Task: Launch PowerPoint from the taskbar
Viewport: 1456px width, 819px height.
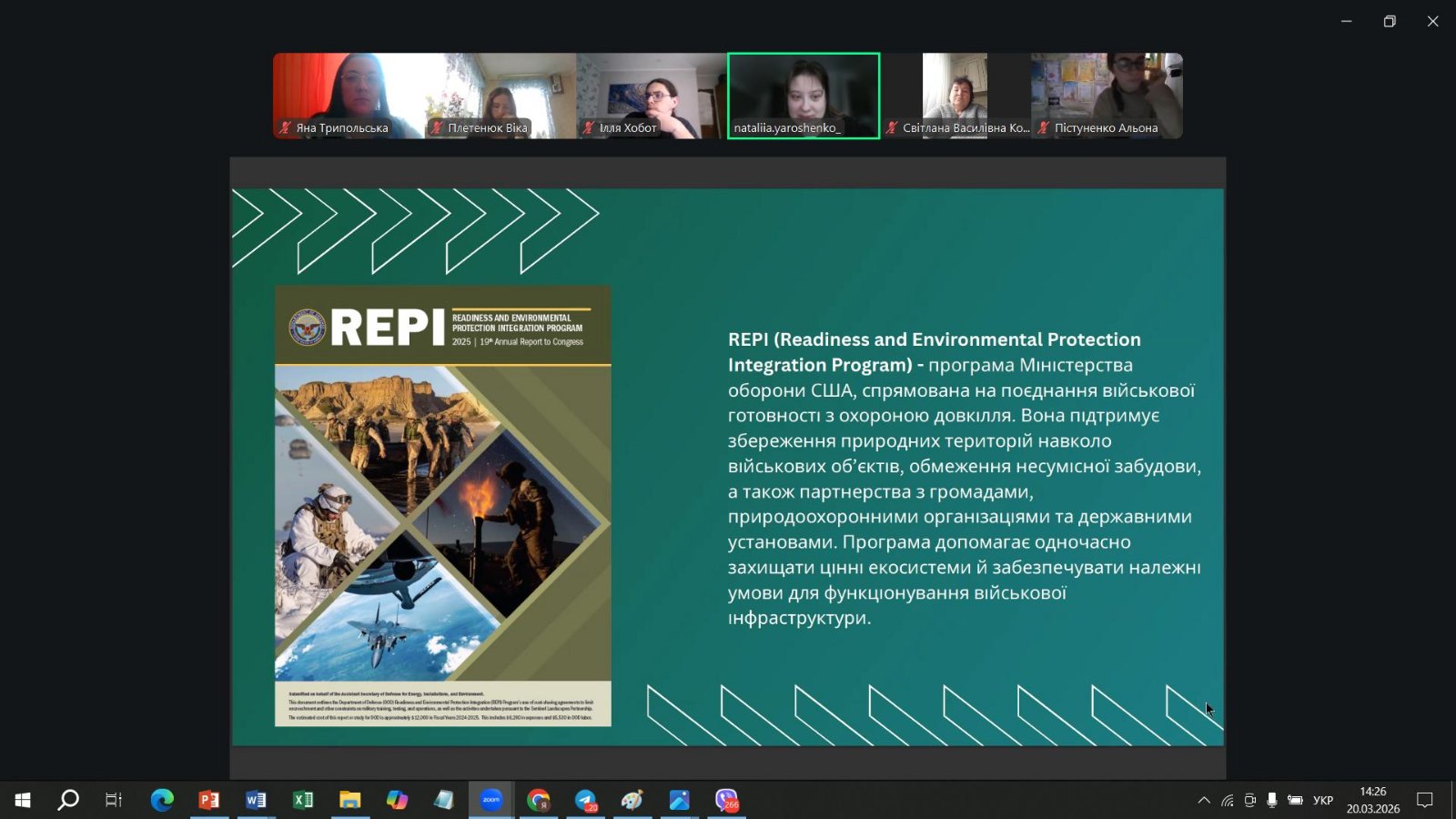Action: coord(209,800)
